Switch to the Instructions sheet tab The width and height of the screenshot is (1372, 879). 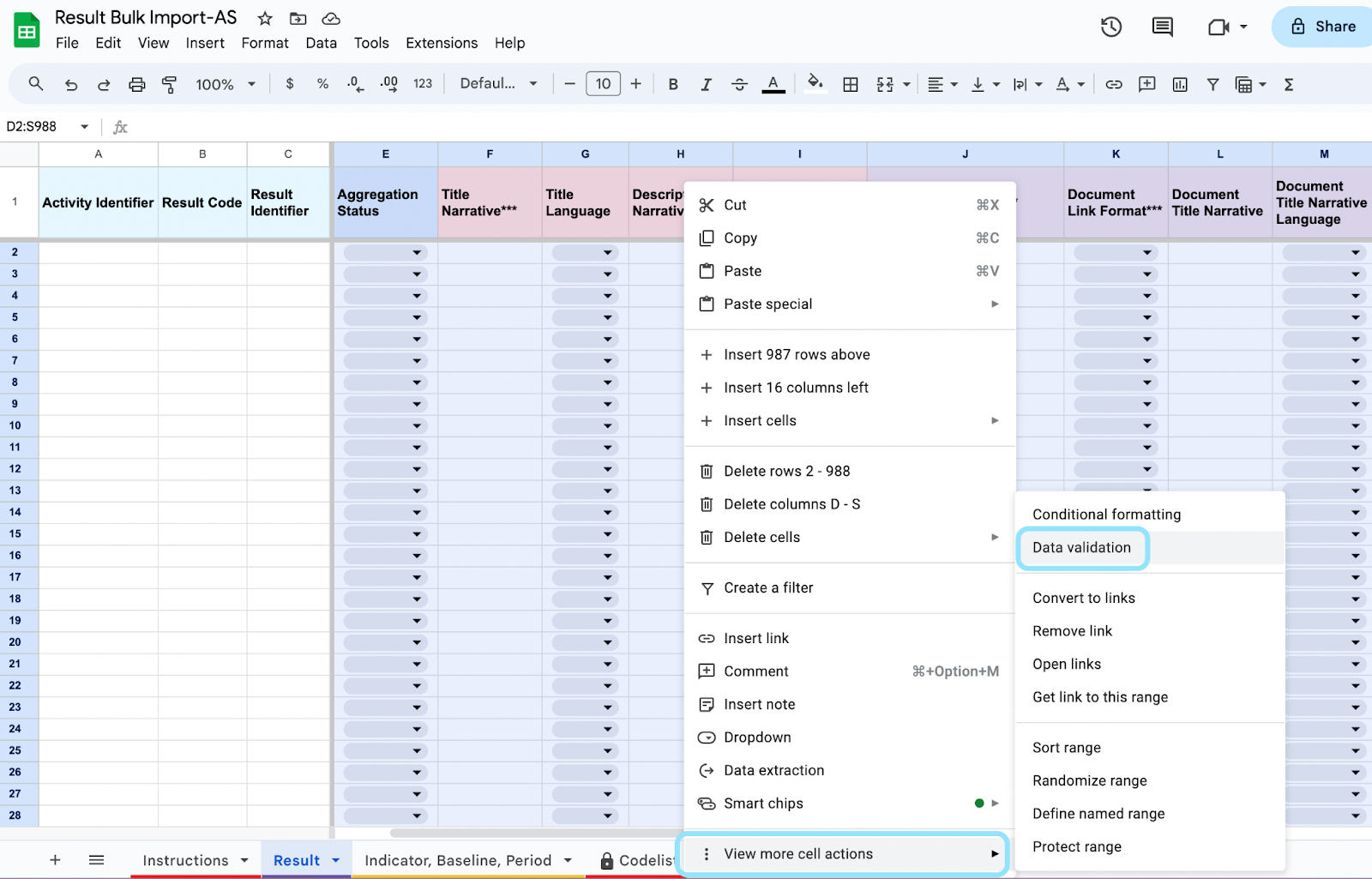[x=185, y=860]
